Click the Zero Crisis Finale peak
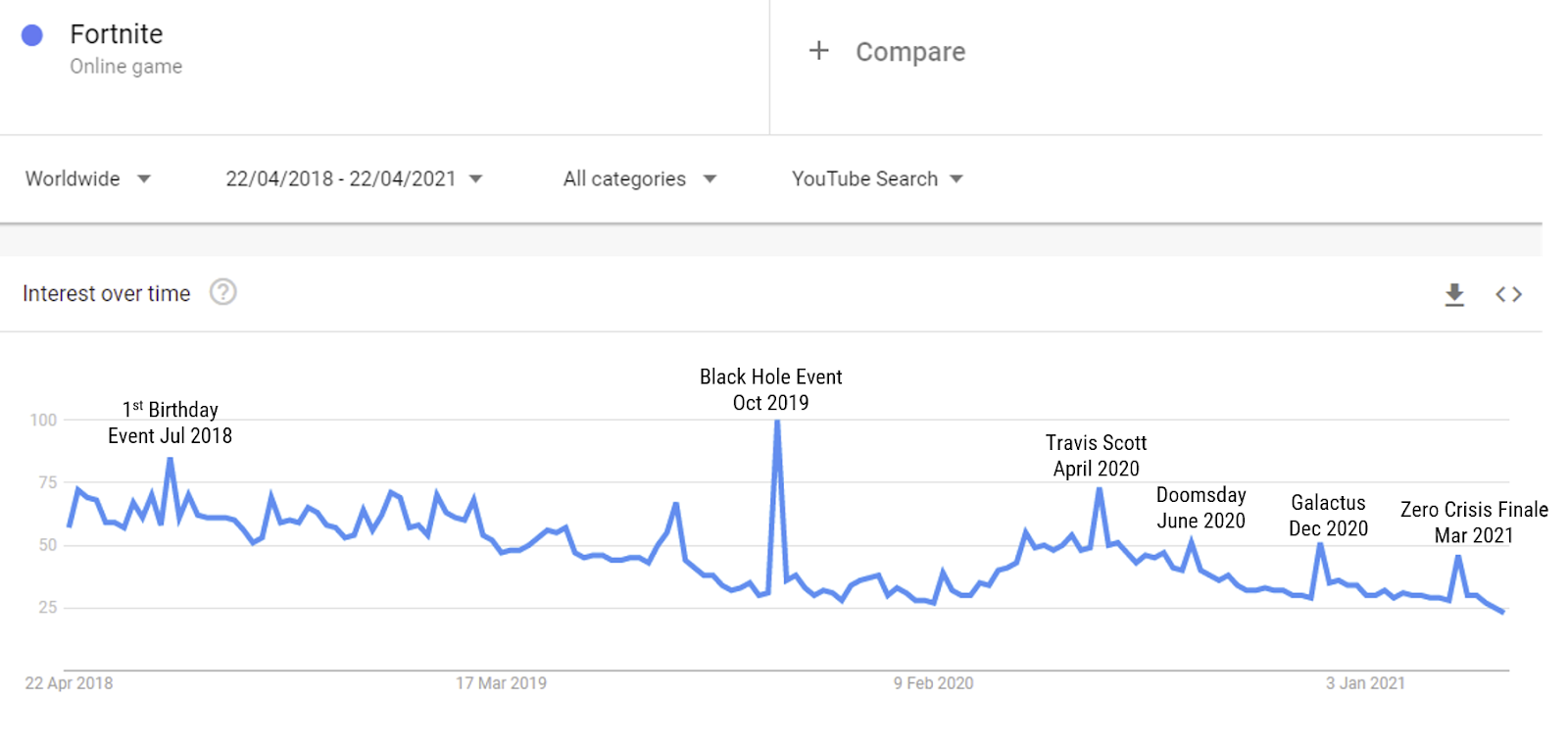Viewport: 1568px width, 750px height. click(1458, 557)
